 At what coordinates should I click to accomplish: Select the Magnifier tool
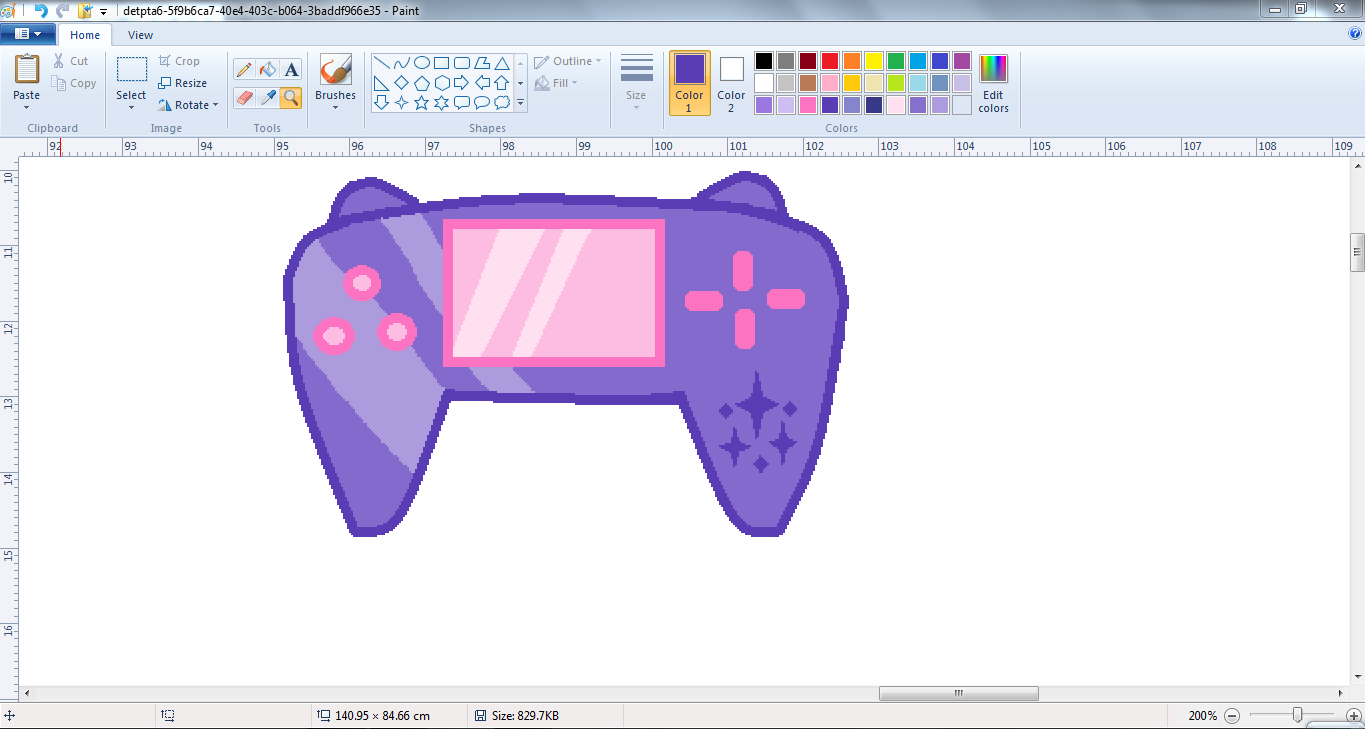[291, 97]
